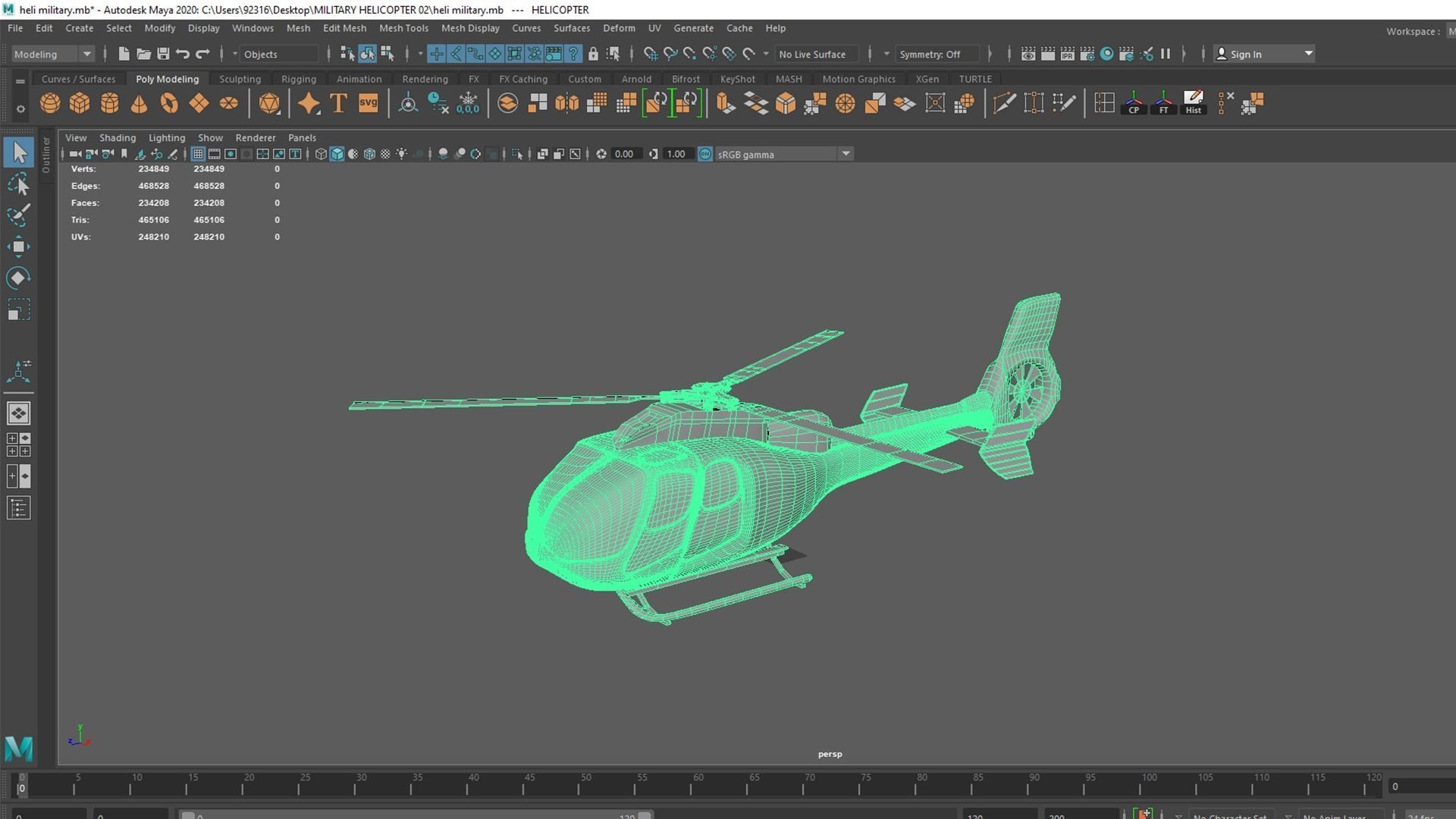
Task: Open the Mesh Tools menu
Action: [x=403, y=28]
